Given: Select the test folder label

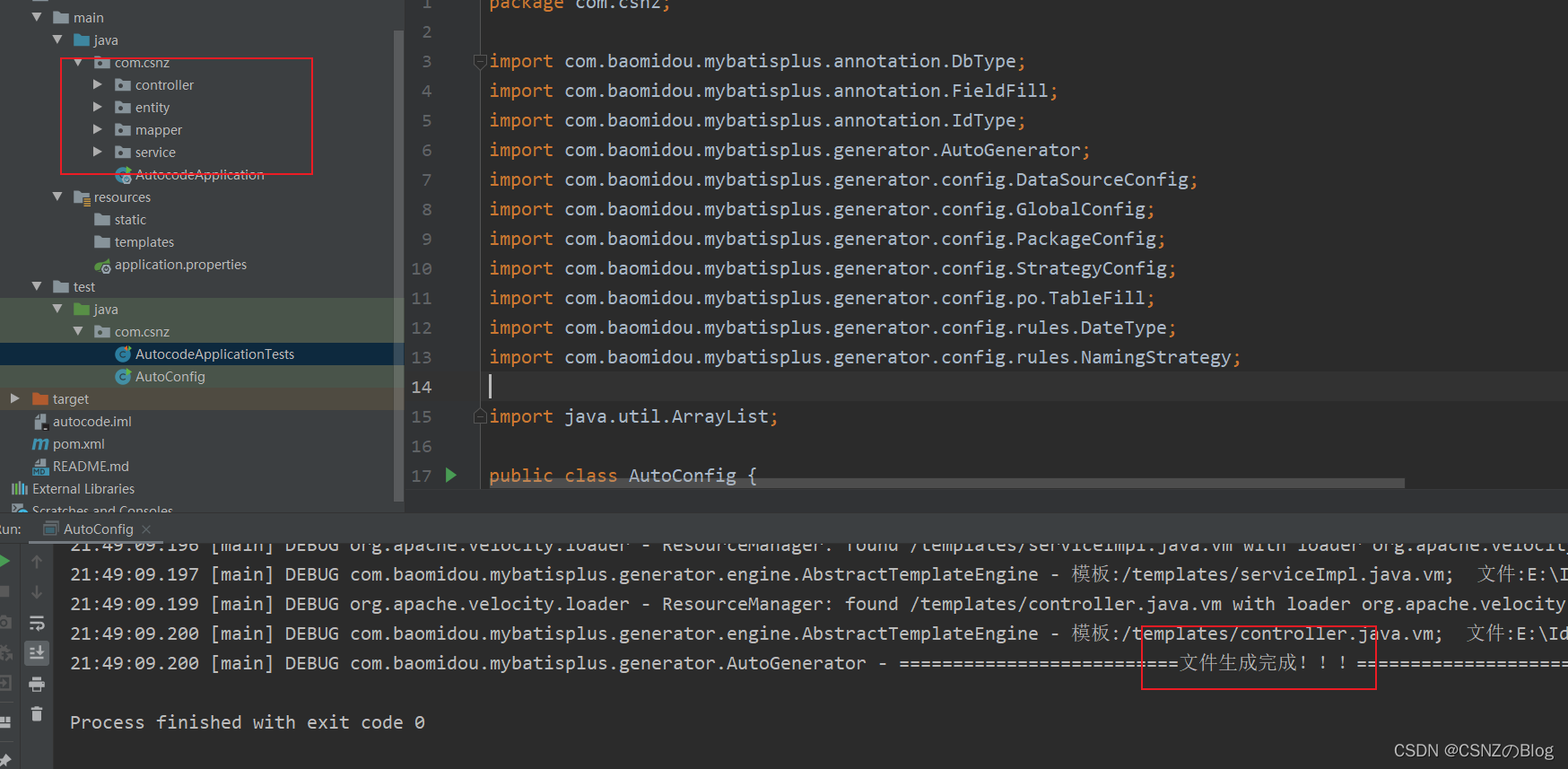Looking at the screenshot, I should (x=84, y=287).
